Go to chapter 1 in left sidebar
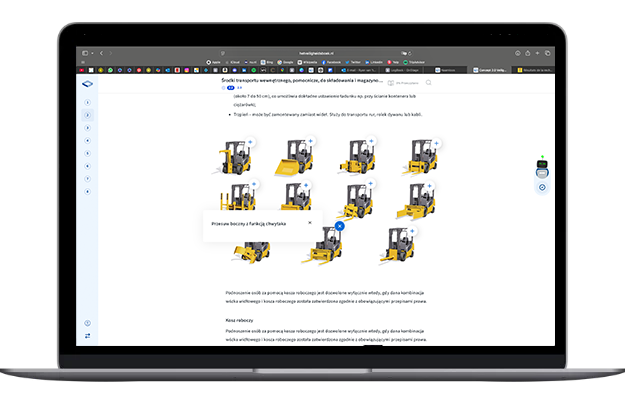This screenshot has width=625, height=400. click(88, 102)
